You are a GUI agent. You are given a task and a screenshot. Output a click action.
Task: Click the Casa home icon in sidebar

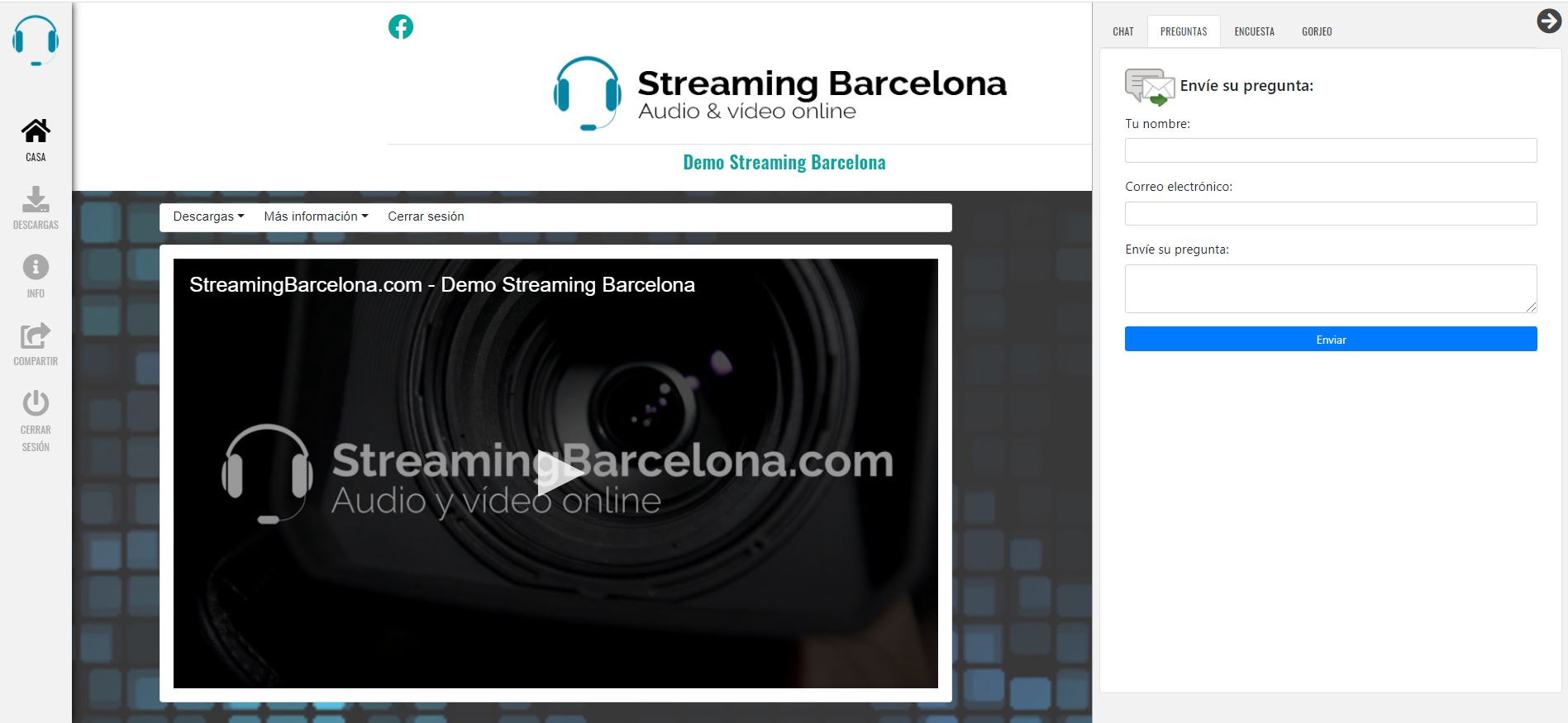pos(36,131)
